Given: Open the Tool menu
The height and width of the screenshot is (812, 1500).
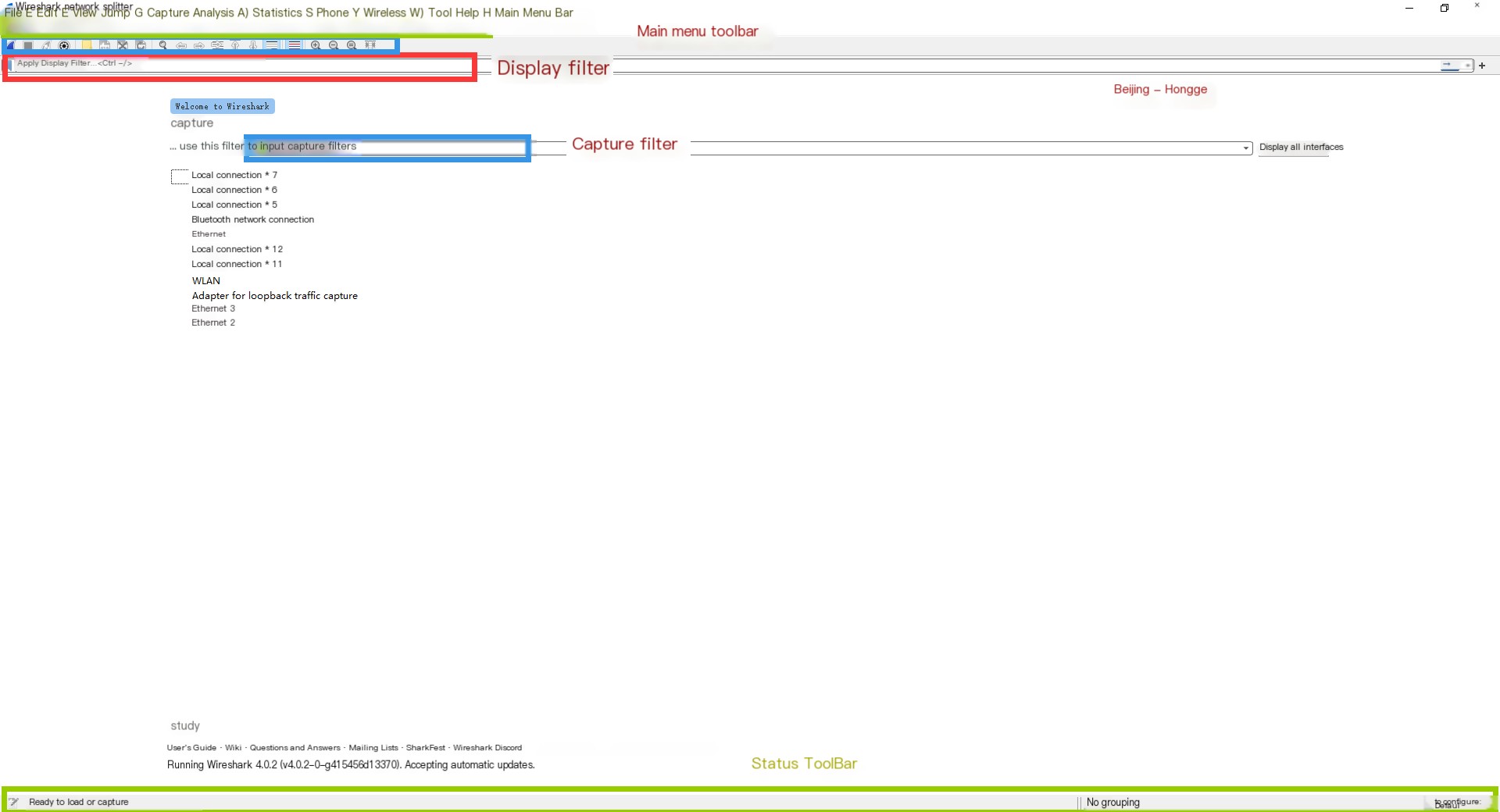Looking at the screenshot, I should [x=440, y=13].
